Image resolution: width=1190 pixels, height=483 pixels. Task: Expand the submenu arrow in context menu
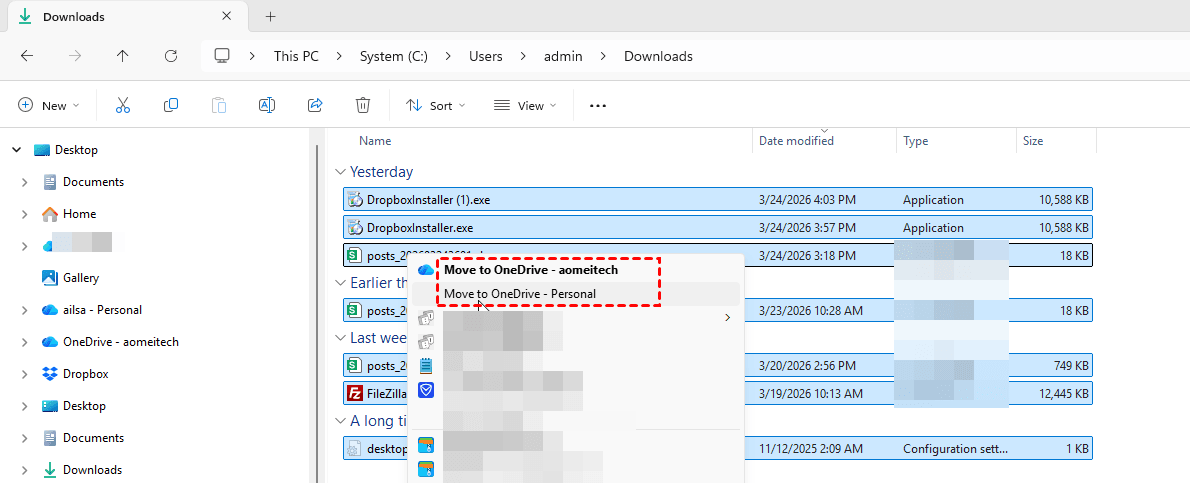pos(728,317)
